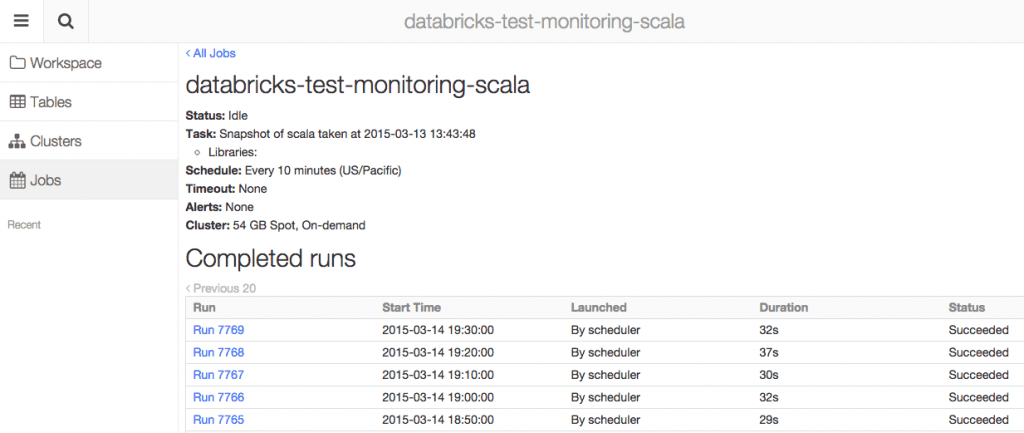Screen dimensions: 1024x433
Task: Click the Jobs calendar icon
Action: tap(18, 181)
